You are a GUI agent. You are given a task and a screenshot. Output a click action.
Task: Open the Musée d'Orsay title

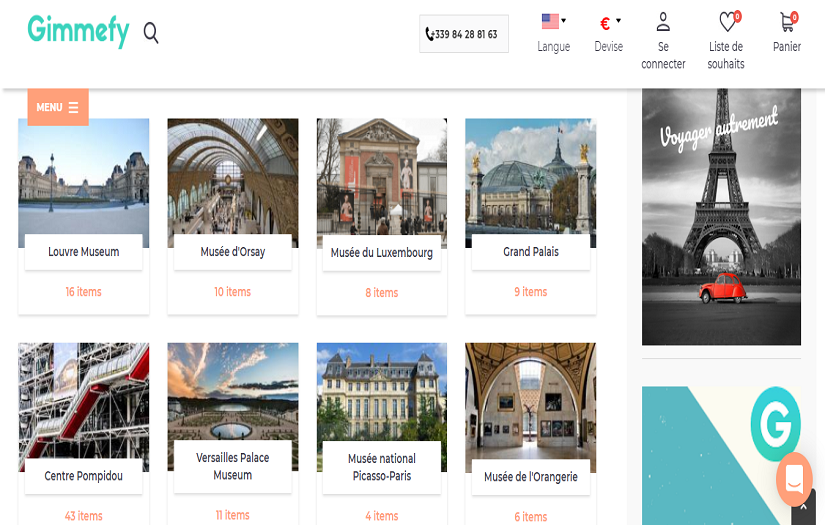click(x=233, y=252)
